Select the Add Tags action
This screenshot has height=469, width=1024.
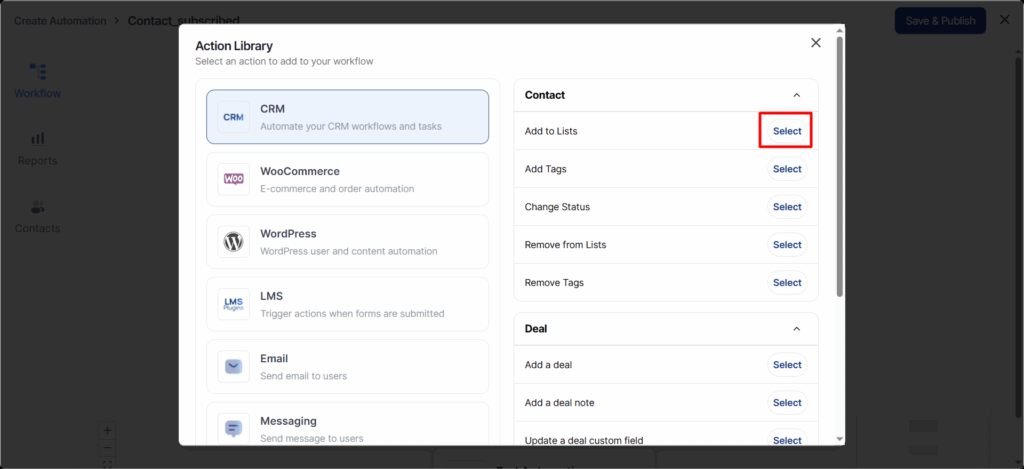coord(786,169)
